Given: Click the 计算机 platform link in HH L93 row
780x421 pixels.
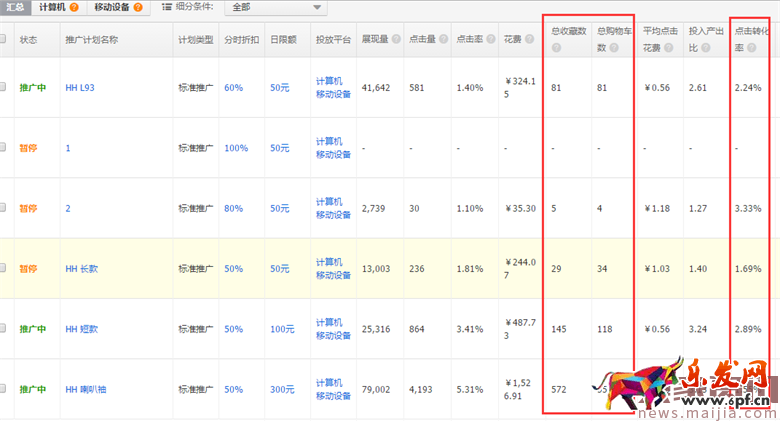Looking at the screenshot, I should pos(329,81).
